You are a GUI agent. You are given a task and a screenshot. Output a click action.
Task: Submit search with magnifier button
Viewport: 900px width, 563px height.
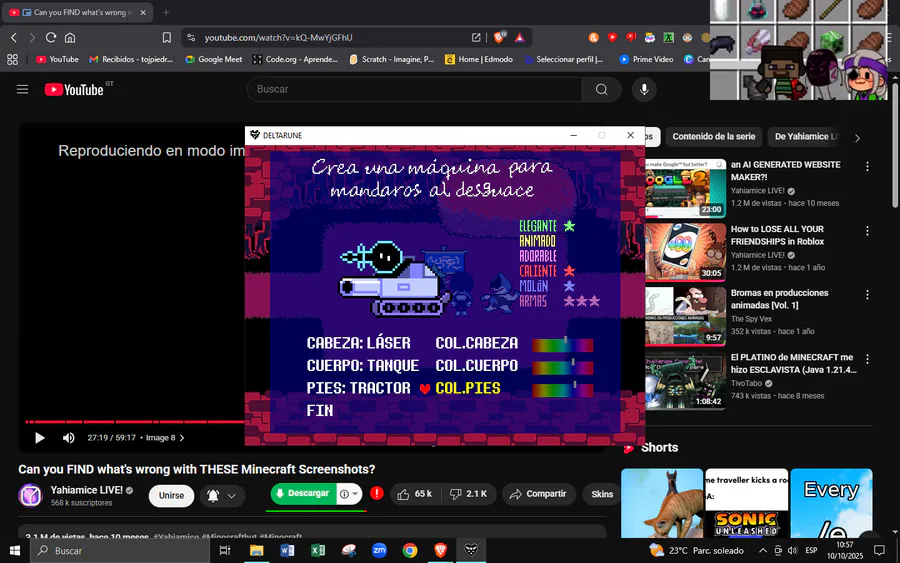(x=602, y=90)
